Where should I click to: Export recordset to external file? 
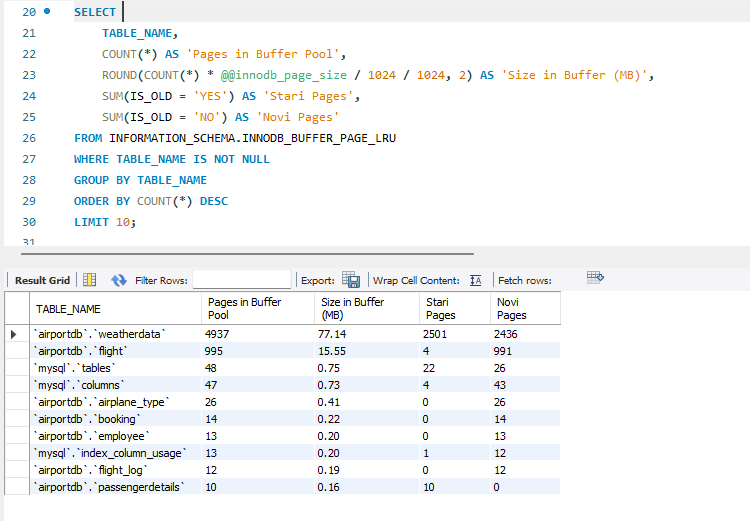click(x=351, y=280)
